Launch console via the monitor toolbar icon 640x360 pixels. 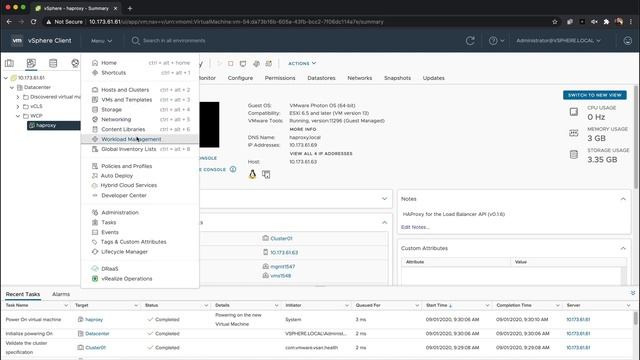point(243,63)
